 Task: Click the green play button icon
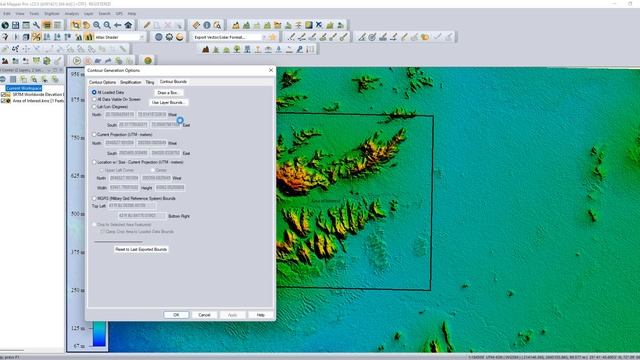click(76, 61)
